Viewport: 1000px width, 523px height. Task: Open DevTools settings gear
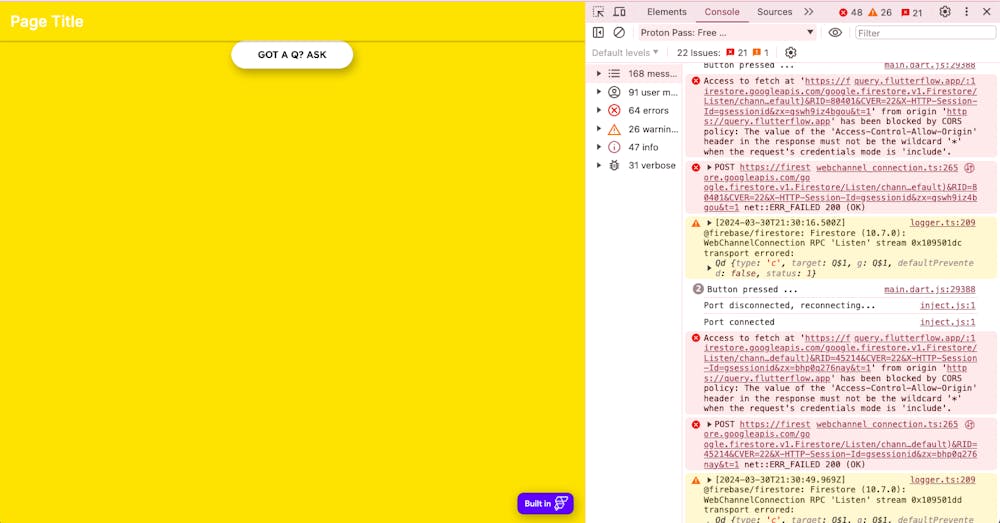(x=945, y=11)
